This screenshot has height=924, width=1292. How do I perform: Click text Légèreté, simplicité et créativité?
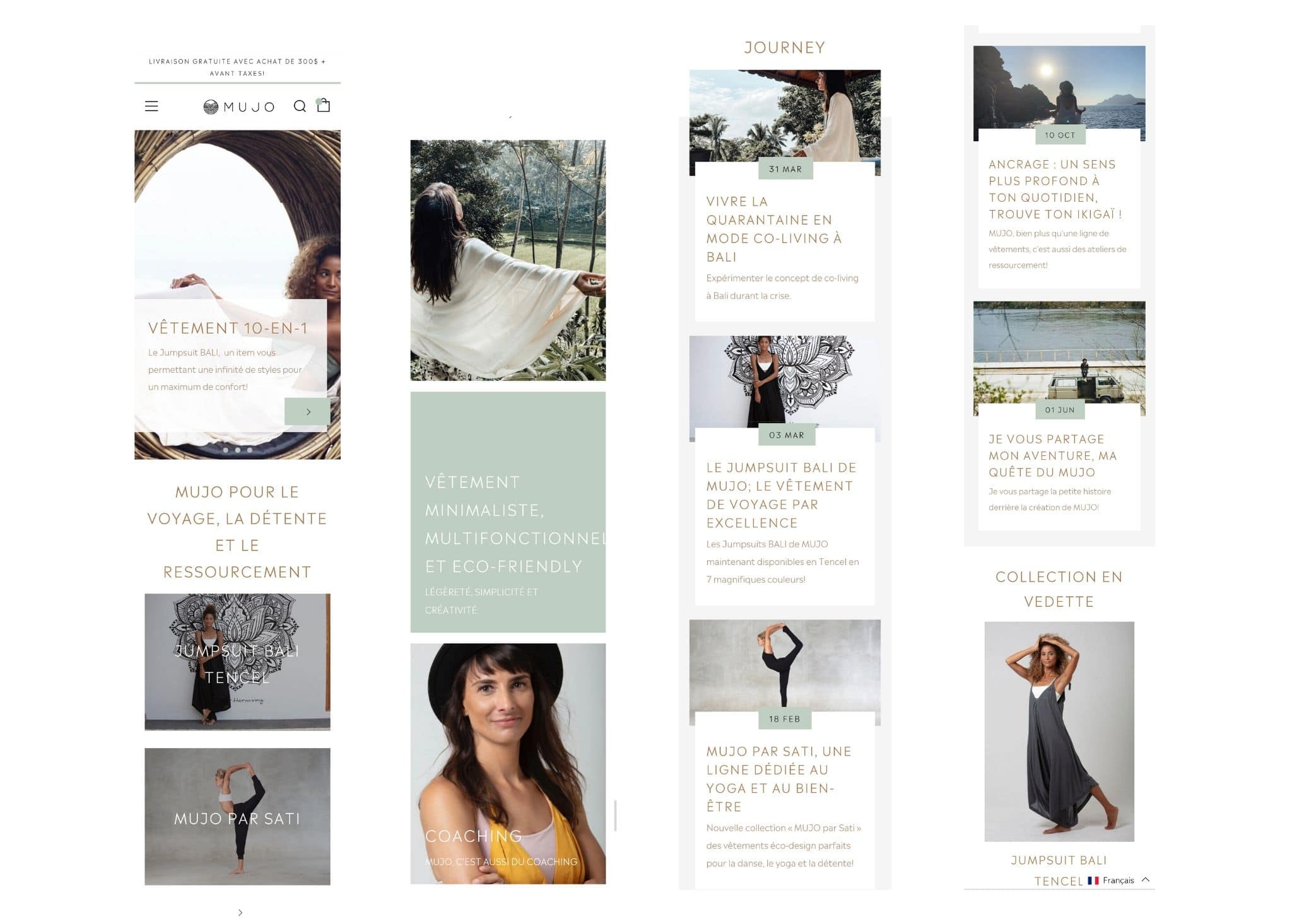click(481, 601)
